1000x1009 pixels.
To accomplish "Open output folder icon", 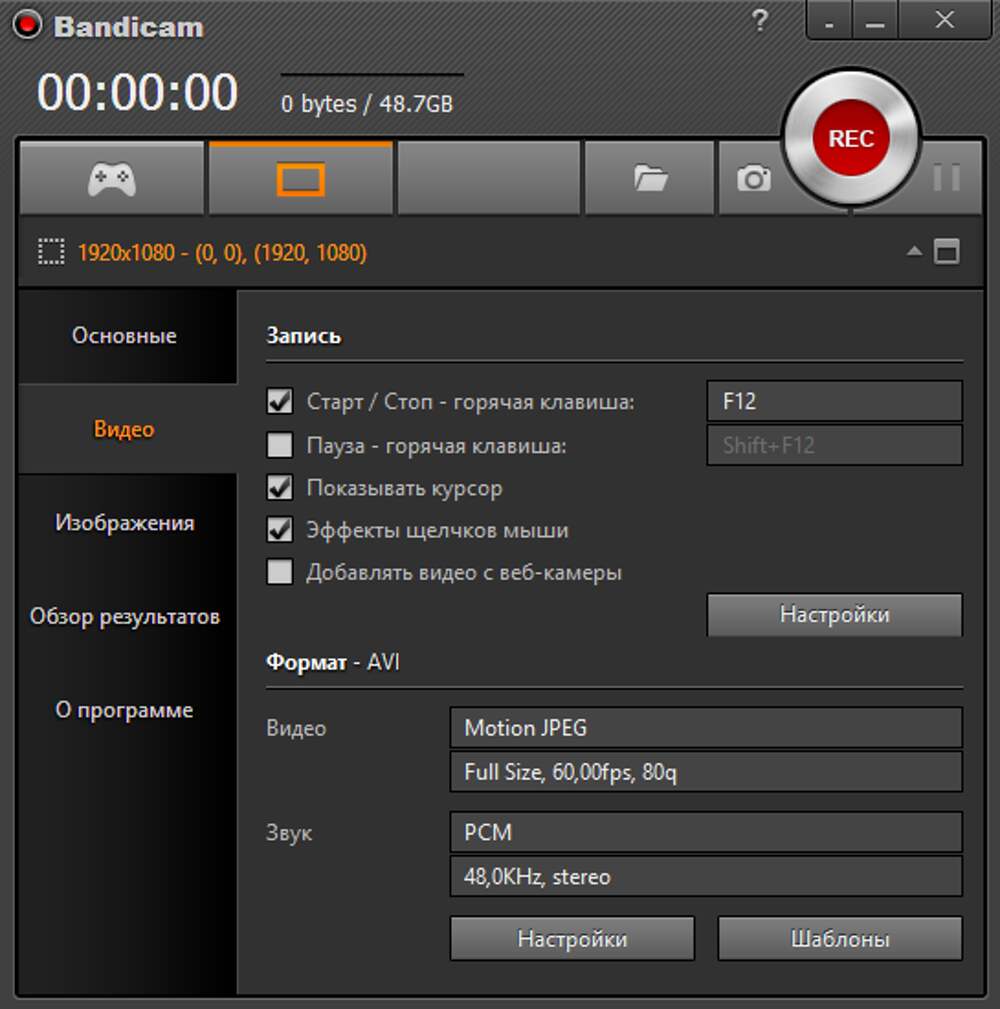I will (650, 179).
